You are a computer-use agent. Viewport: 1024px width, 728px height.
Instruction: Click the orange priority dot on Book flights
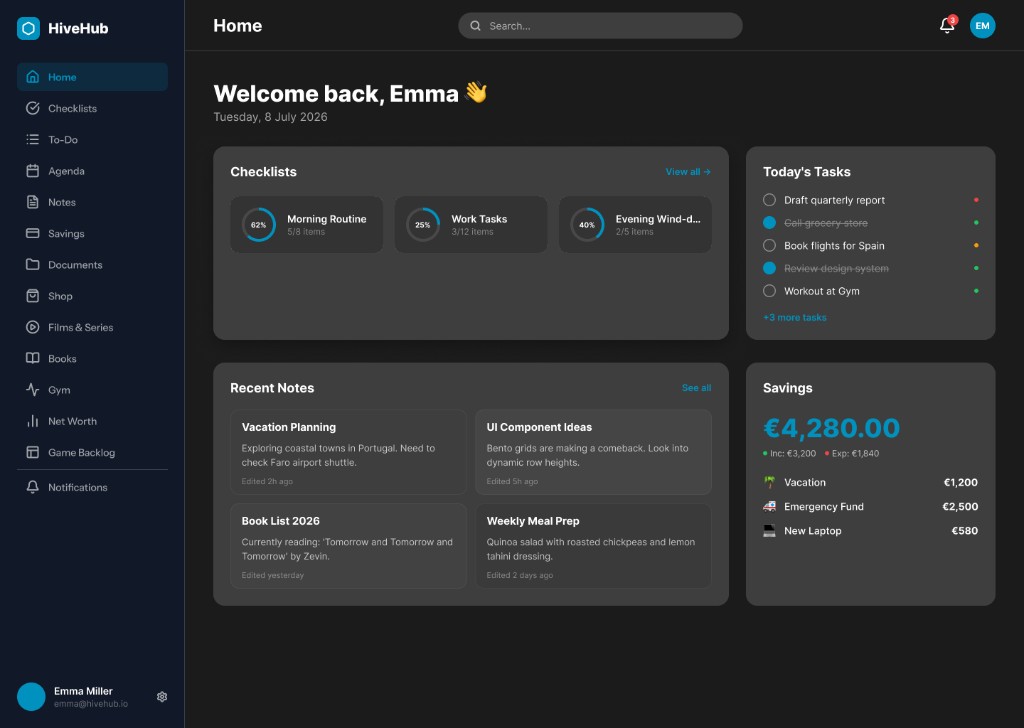(976, 245)
